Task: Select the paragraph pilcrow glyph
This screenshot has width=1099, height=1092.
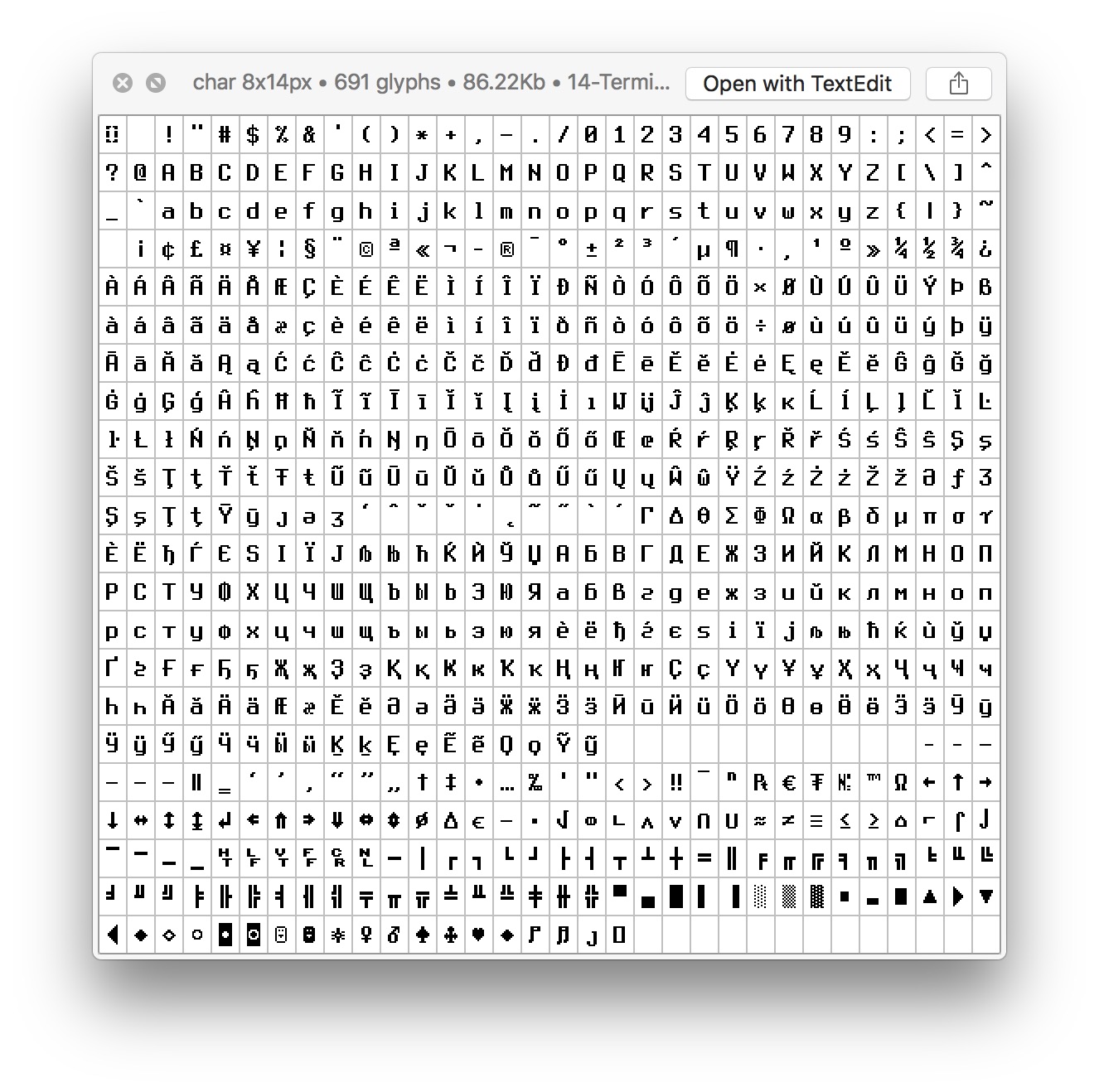Action: (732, 249)
